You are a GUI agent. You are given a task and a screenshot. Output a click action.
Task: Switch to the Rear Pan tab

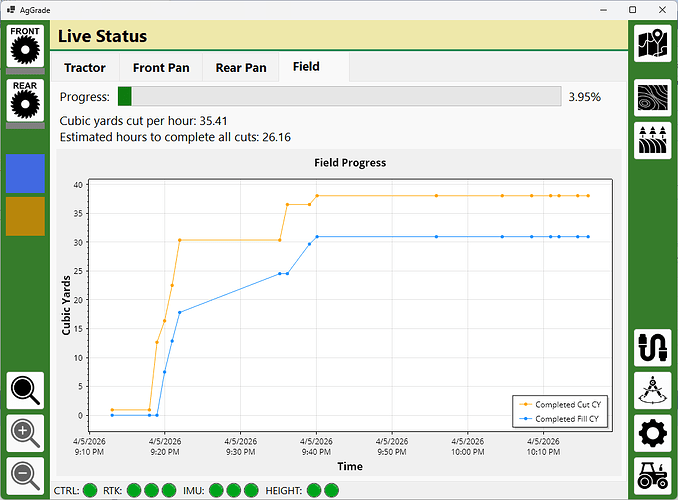[x=241, y=68]
